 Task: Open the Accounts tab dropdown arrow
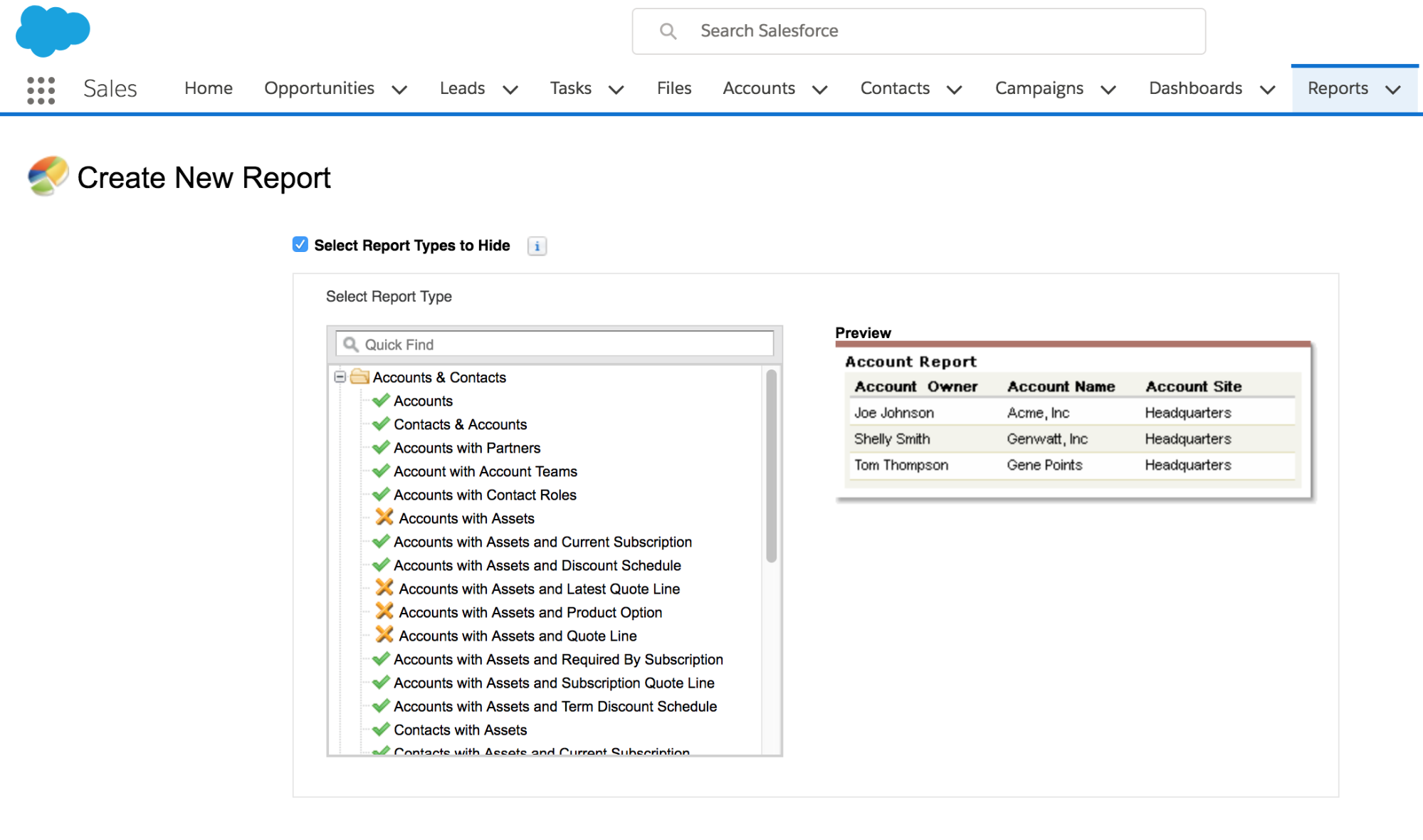coord(820,90)
